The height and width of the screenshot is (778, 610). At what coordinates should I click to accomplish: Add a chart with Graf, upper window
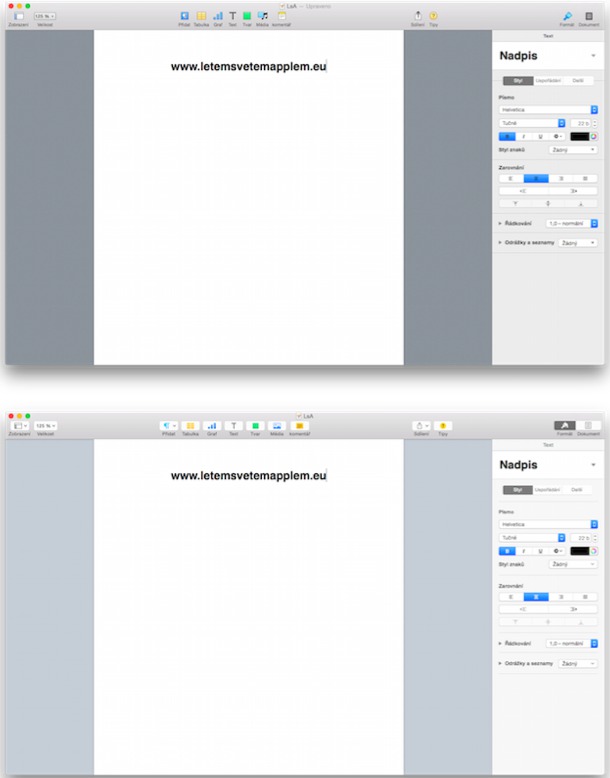pyautogui.click(x=218, y=16)
